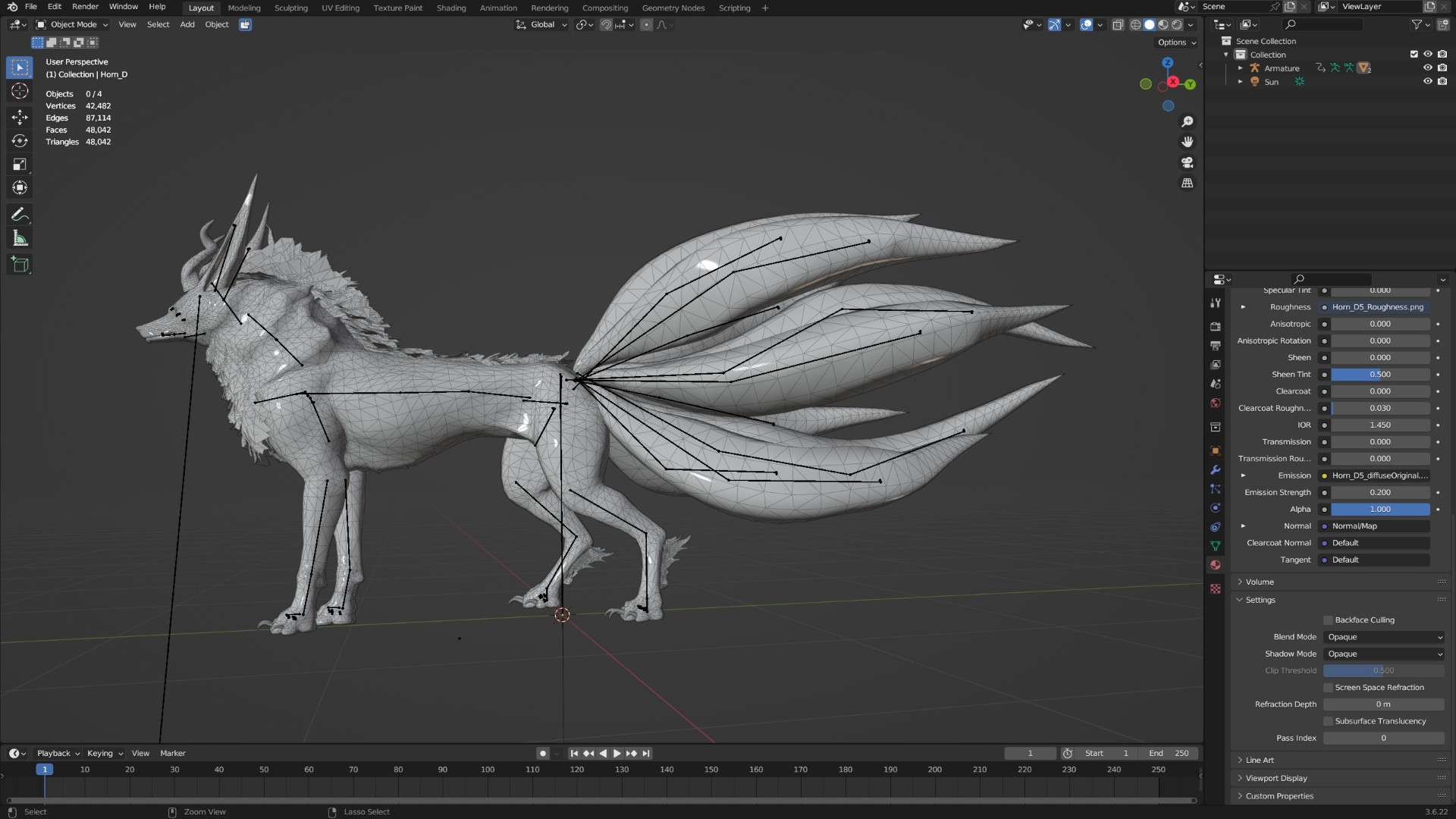The height and width of the screenshot is (819, 1456).
Task: Switch to the Sculpting workspace tab
Action: coord(291,8)
